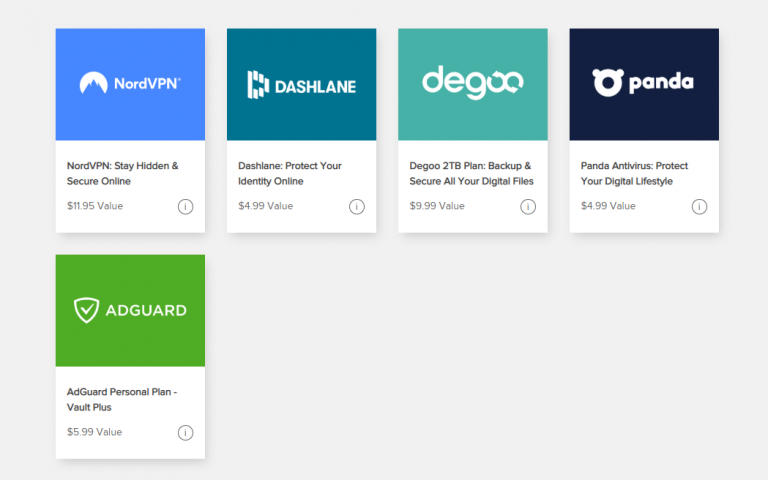The width and height of the screenshot is (768, 480).
Task: Select '$4.99 Value' on Dashlane card
Action: [x=265, y=206]
